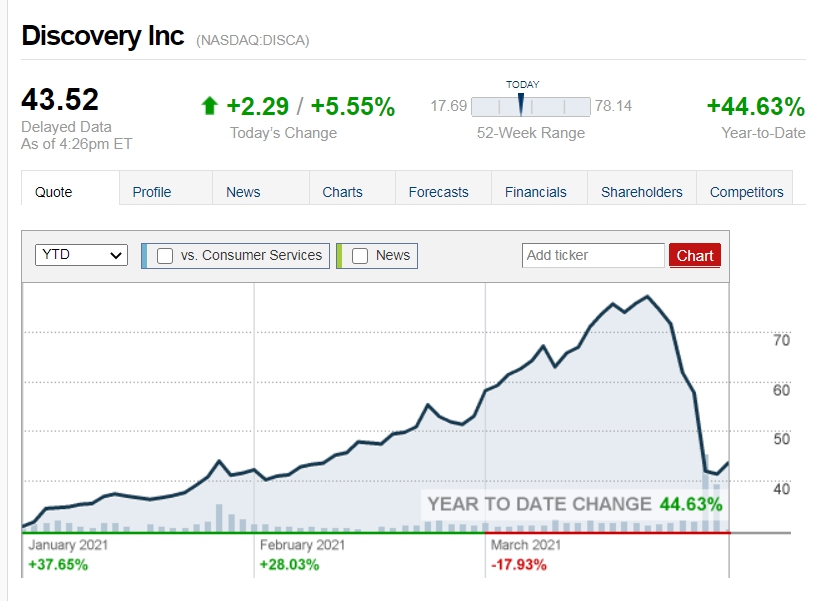The width and height of the screenshot is (813, 601).
Task: Switch to the Profile tab
Action: [152, 192]
